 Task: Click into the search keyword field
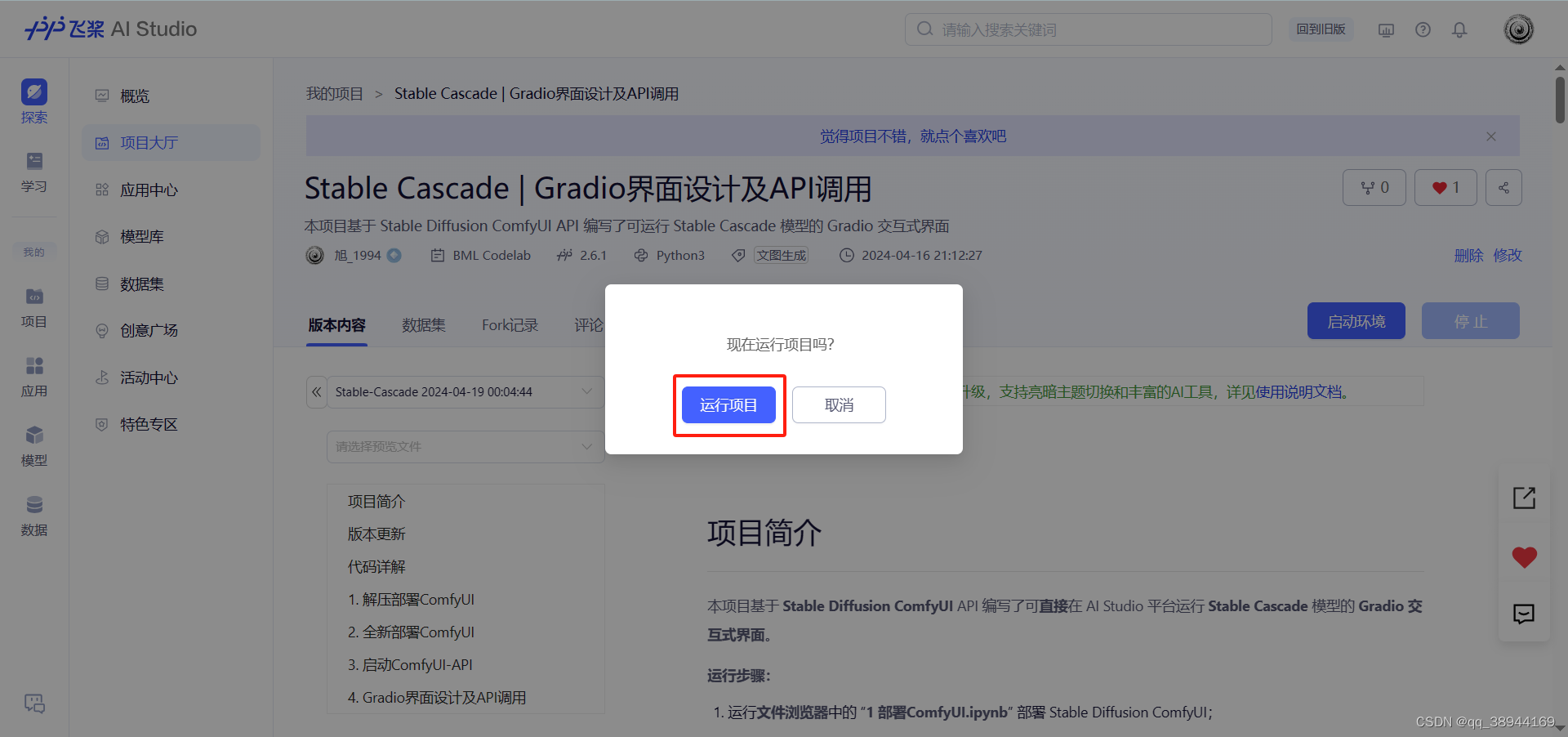click(x=1089, y=29)
